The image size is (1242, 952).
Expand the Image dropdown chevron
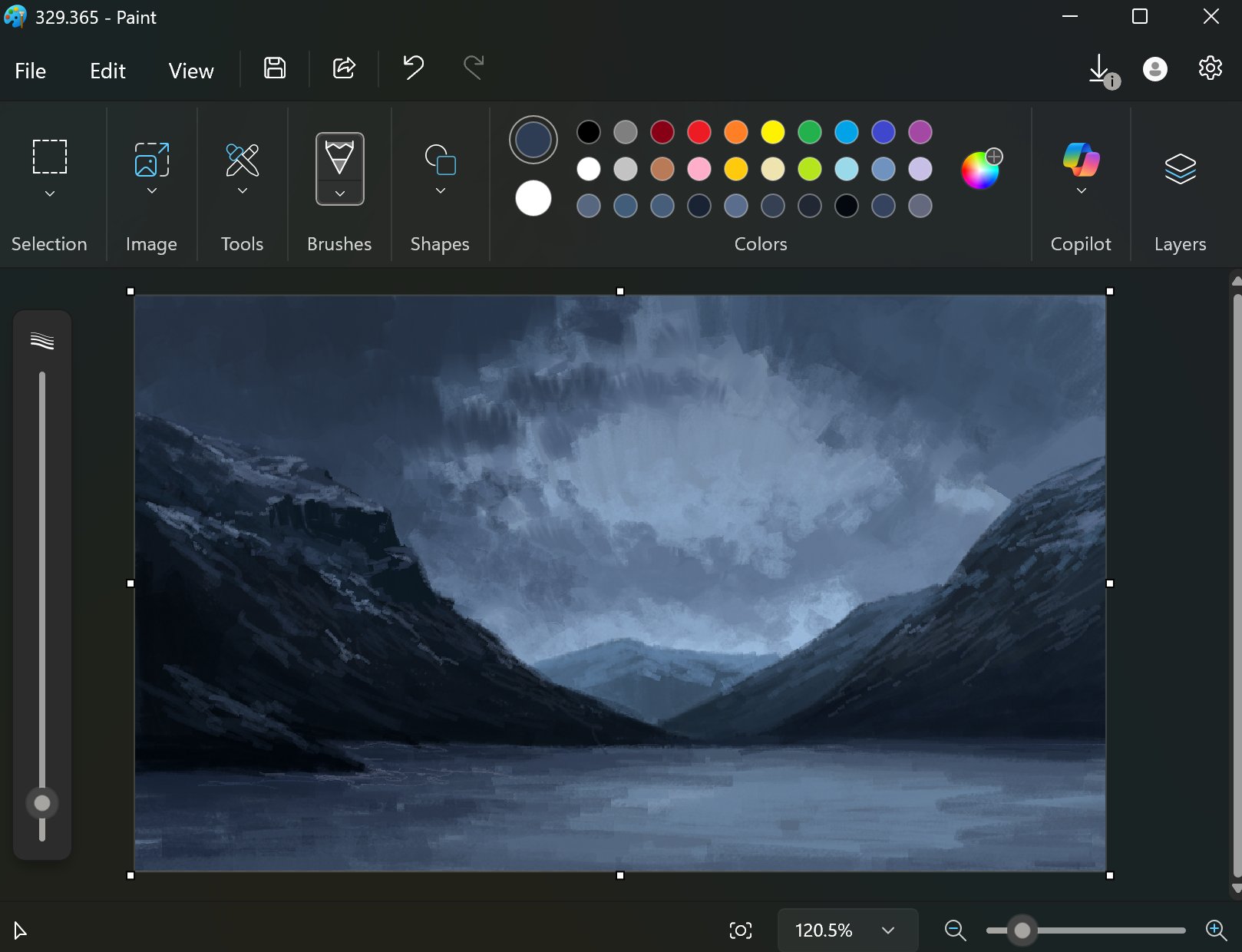152,190
